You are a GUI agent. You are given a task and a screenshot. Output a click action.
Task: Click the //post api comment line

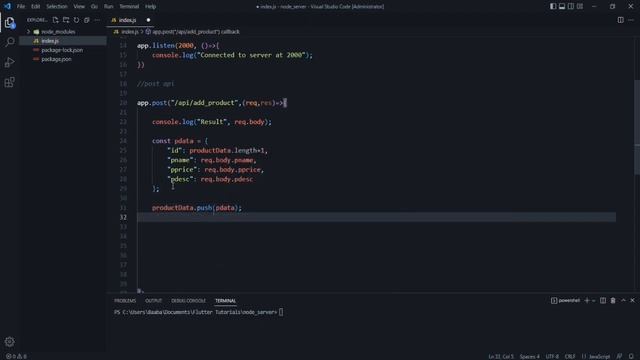(156, 84)
